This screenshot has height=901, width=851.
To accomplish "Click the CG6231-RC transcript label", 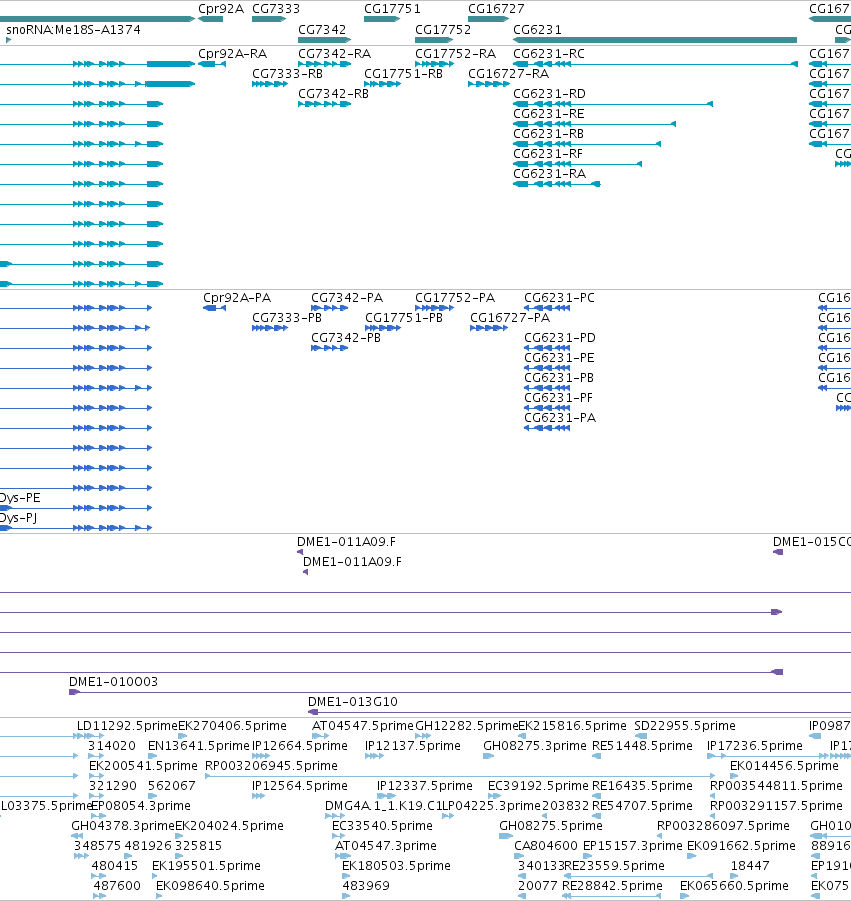I will (x=549, y=53).
